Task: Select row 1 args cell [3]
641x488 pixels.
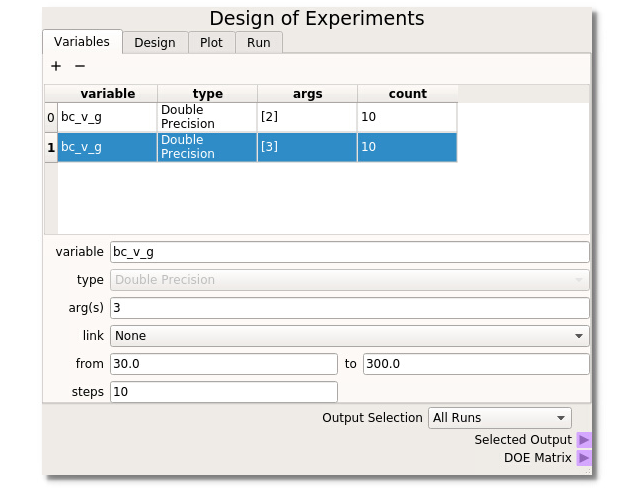Action: 306,147
